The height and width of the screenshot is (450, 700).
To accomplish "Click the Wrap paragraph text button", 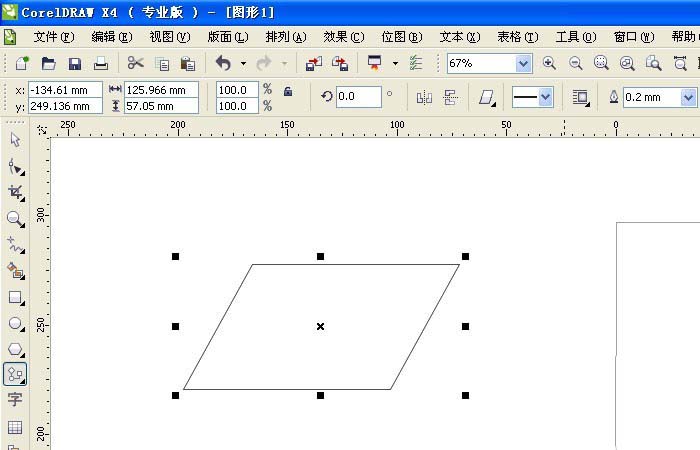I will (x=580, y=97).
